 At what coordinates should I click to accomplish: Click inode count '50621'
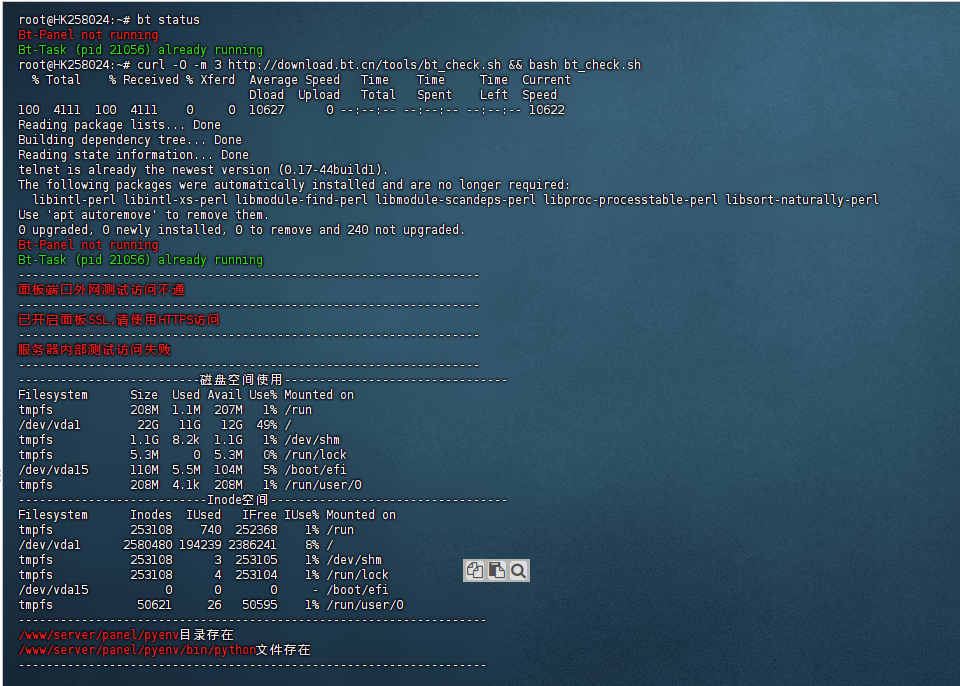point(155,605)
